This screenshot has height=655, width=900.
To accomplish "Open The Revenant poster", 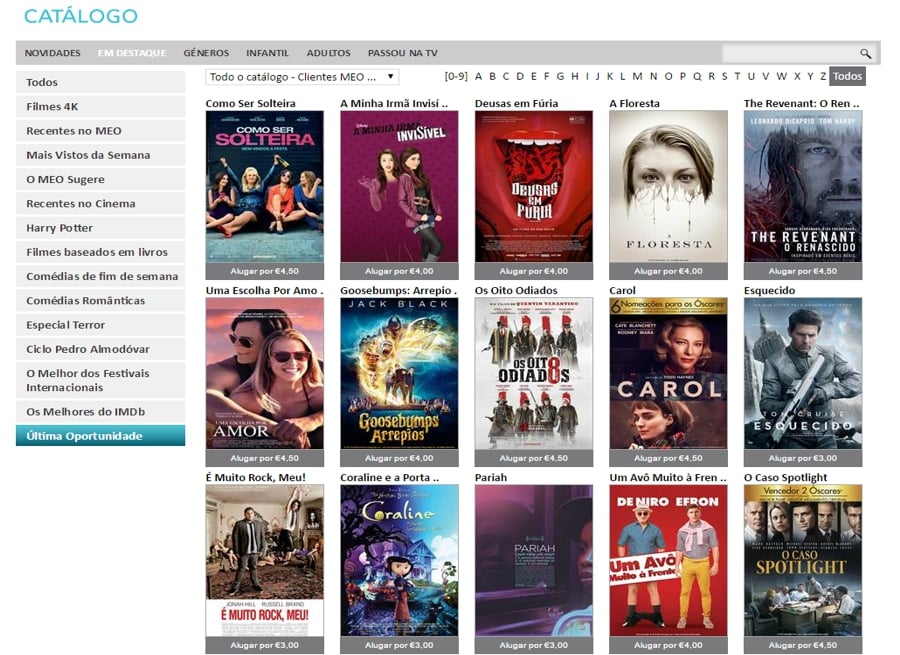I will click(x=803, y=187).
